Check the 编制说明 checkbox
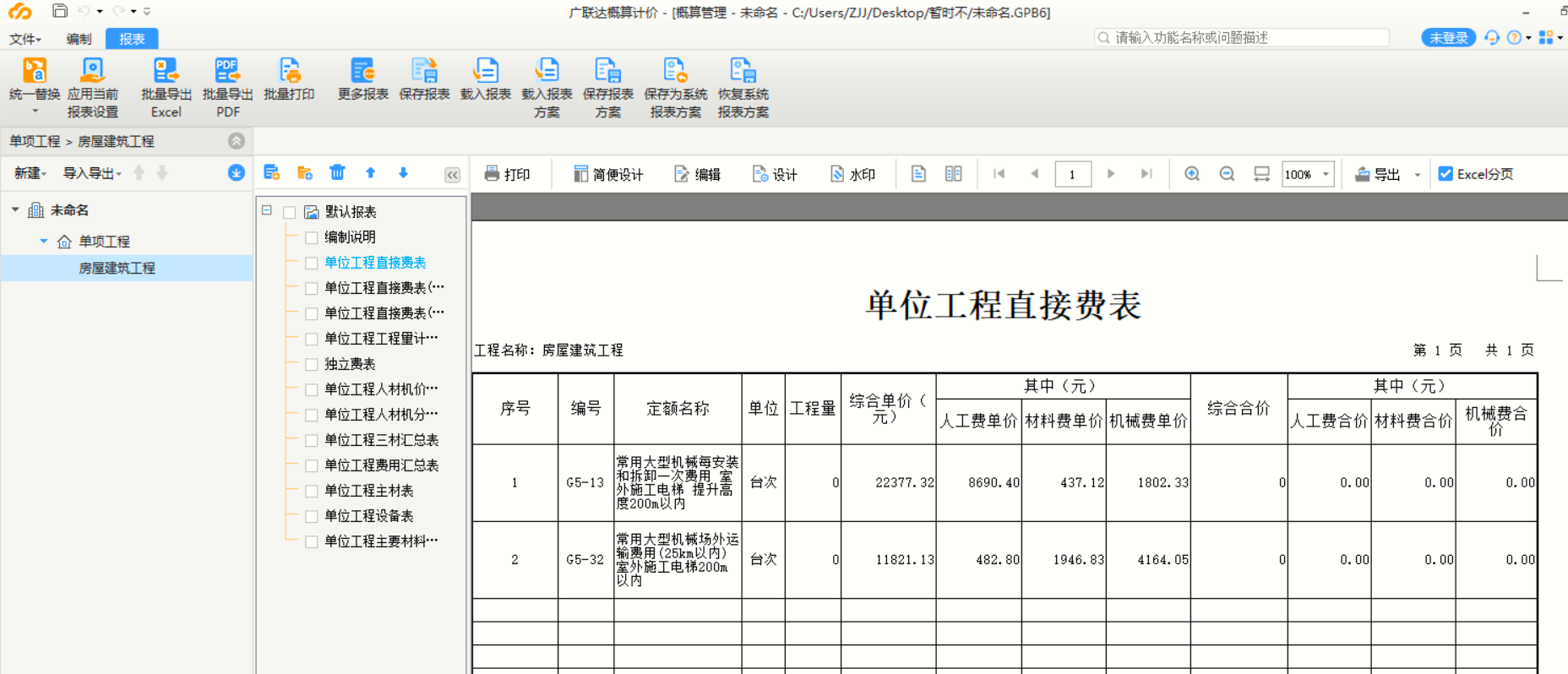 point(312,237)
